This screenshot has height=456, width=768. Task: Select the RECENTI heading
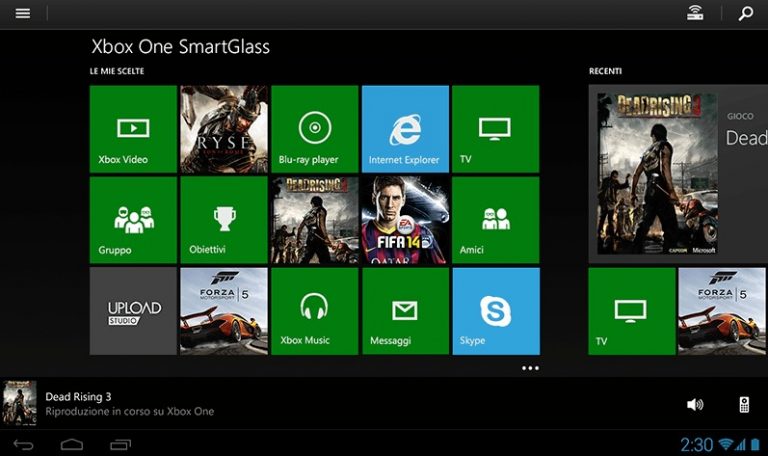pos(605,71)
